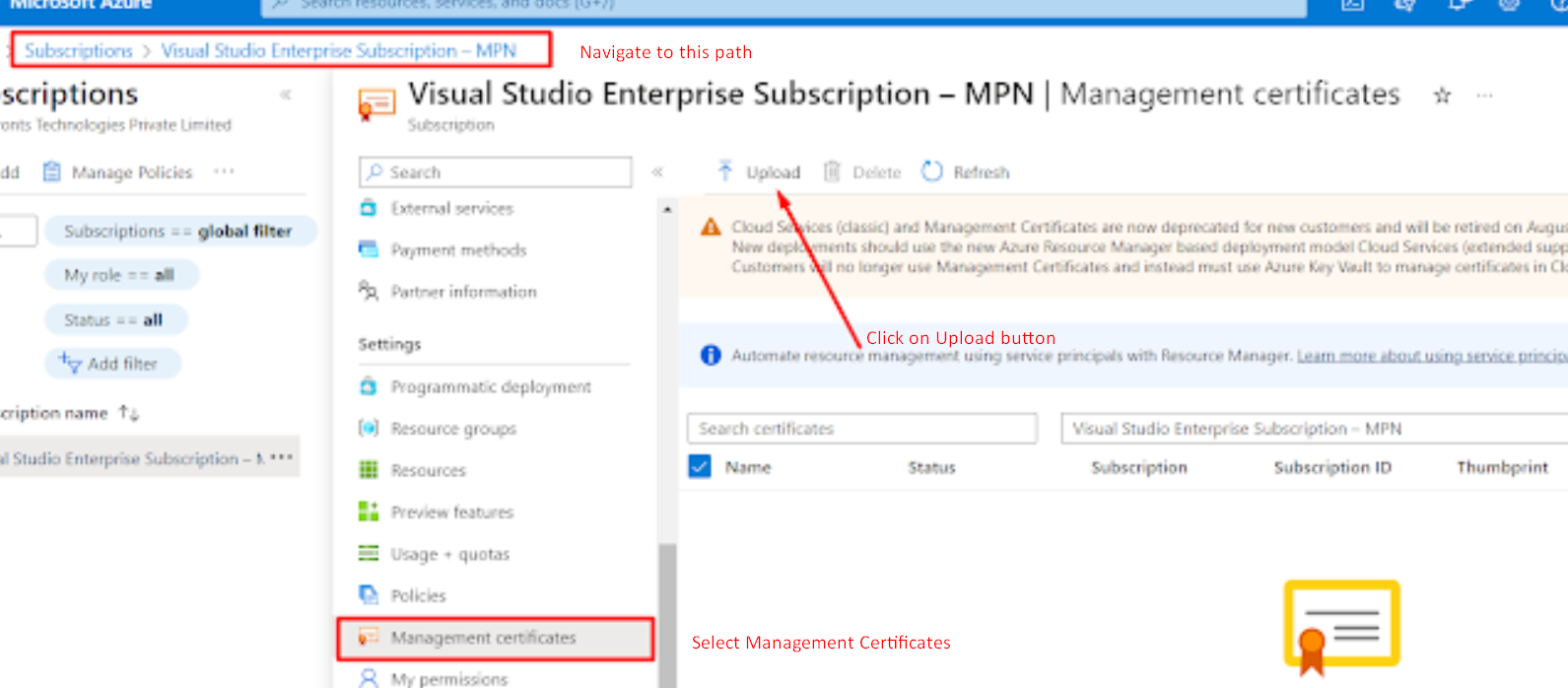Click Visual Studio Enterprise Subscription breadcrumb link

click(338, 50)
